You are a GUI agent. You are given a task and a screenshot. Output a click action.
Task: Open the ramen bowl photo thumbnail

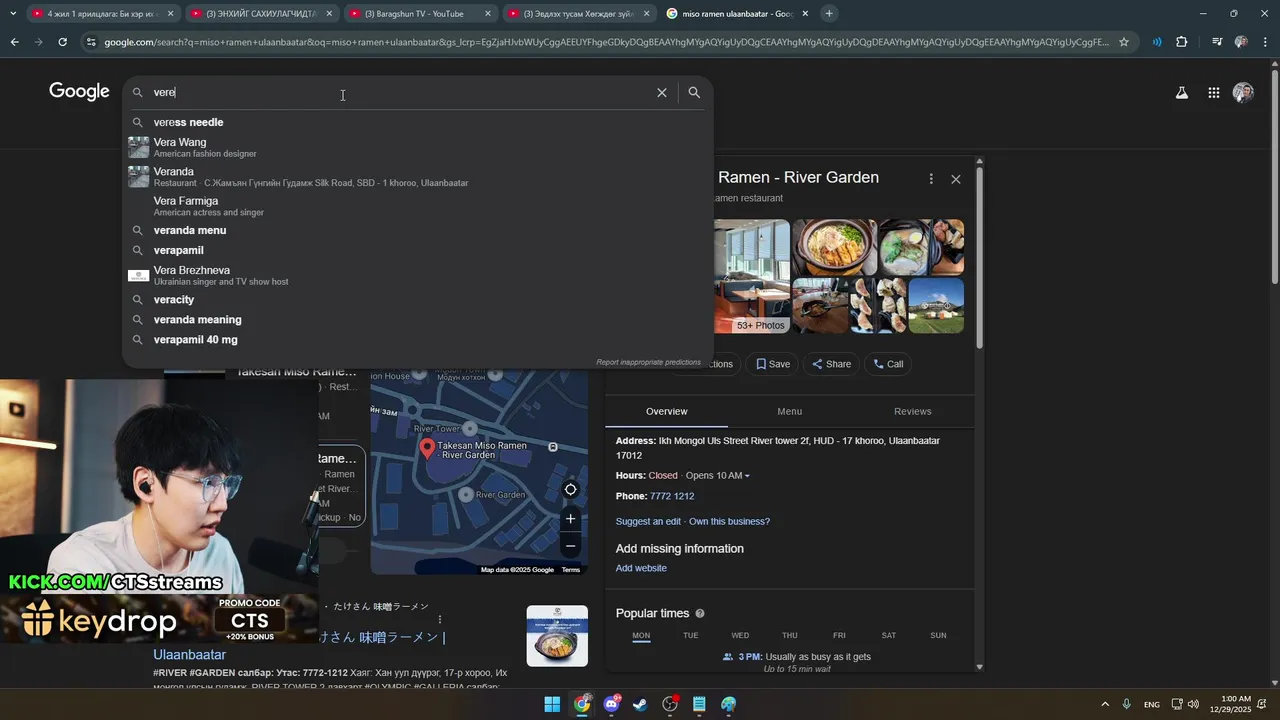click(x=834, y=247)
